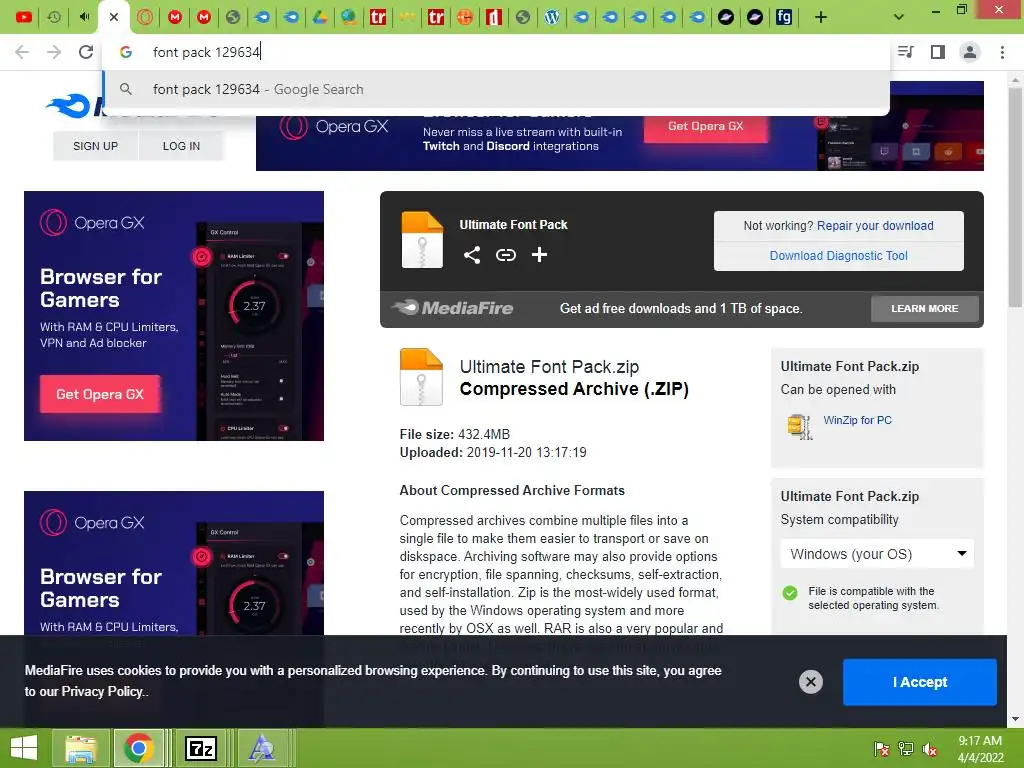Share the Ultimate Font Pack file
This screenshot has width=1024, height=768.
click(472, 255)
